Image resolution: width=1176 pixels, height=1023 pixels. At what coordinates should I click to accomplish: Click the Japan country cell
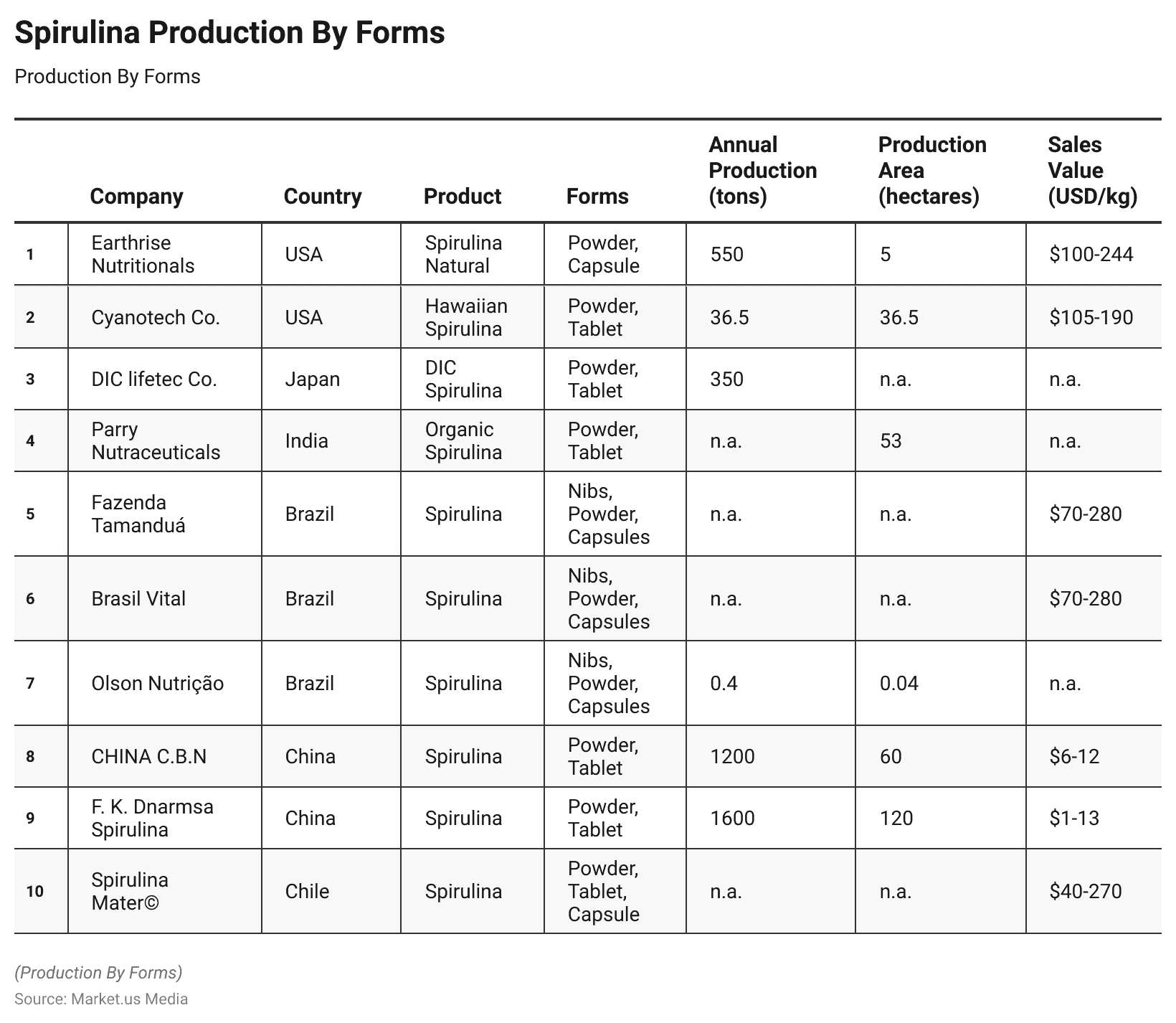(x=313, y=379)
